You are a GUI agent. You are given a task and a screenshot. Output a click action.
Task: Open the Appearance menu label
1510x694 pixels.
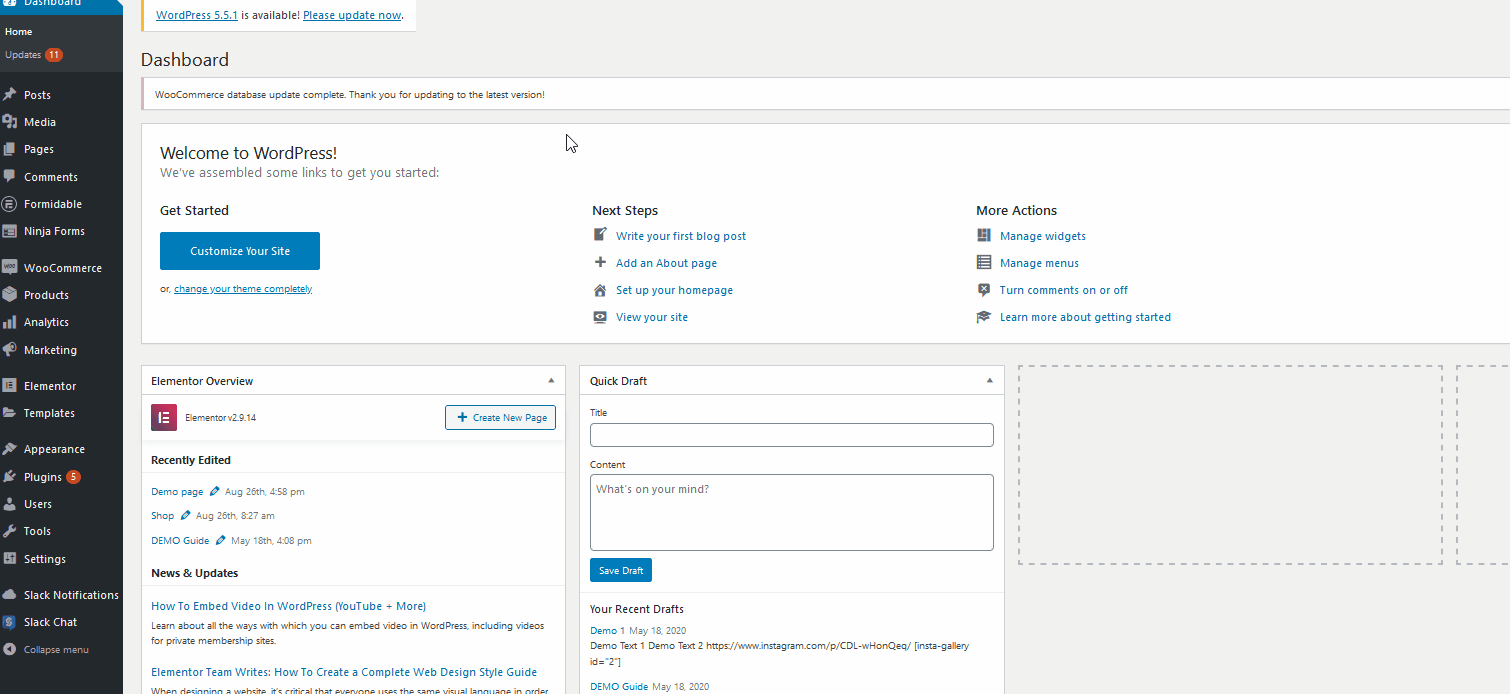coord(55,449)
